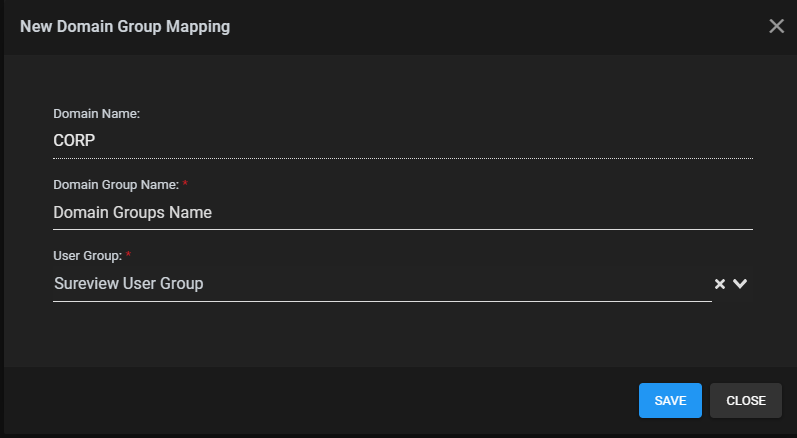Select the "Sureview User Group" text
This screenshot has height=438, width=797.
click(128, 284)
